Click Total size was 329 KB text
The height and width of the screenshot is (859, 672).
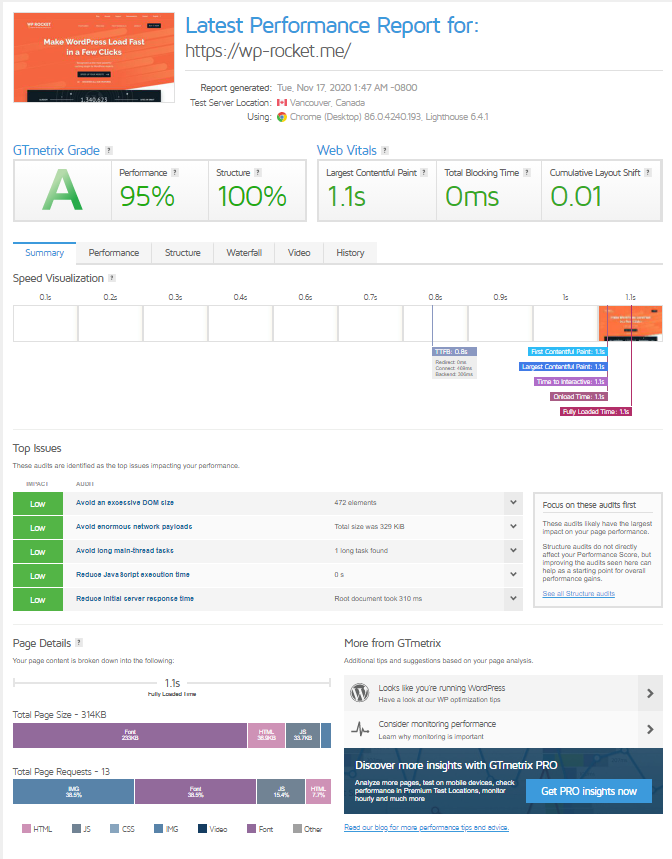click(369, 527)
